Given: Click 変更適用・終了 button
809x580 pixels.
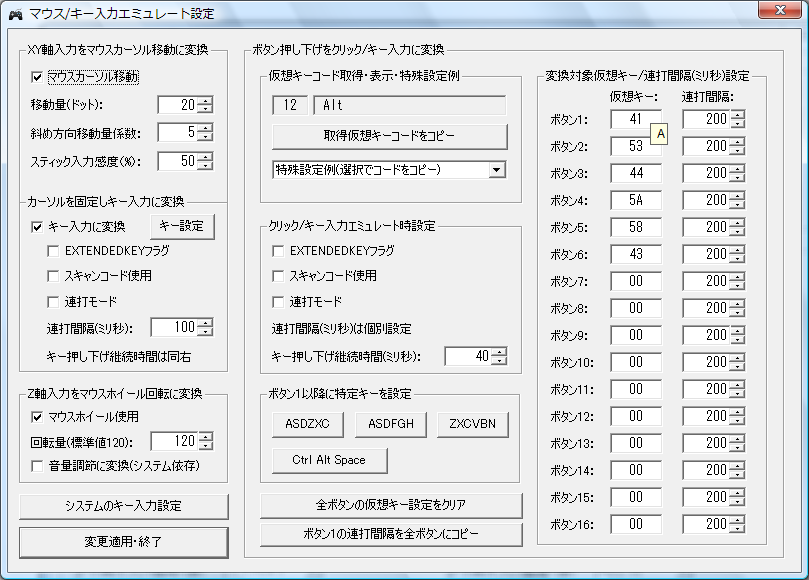Looking at the screenshot, I should pos(124,542).
